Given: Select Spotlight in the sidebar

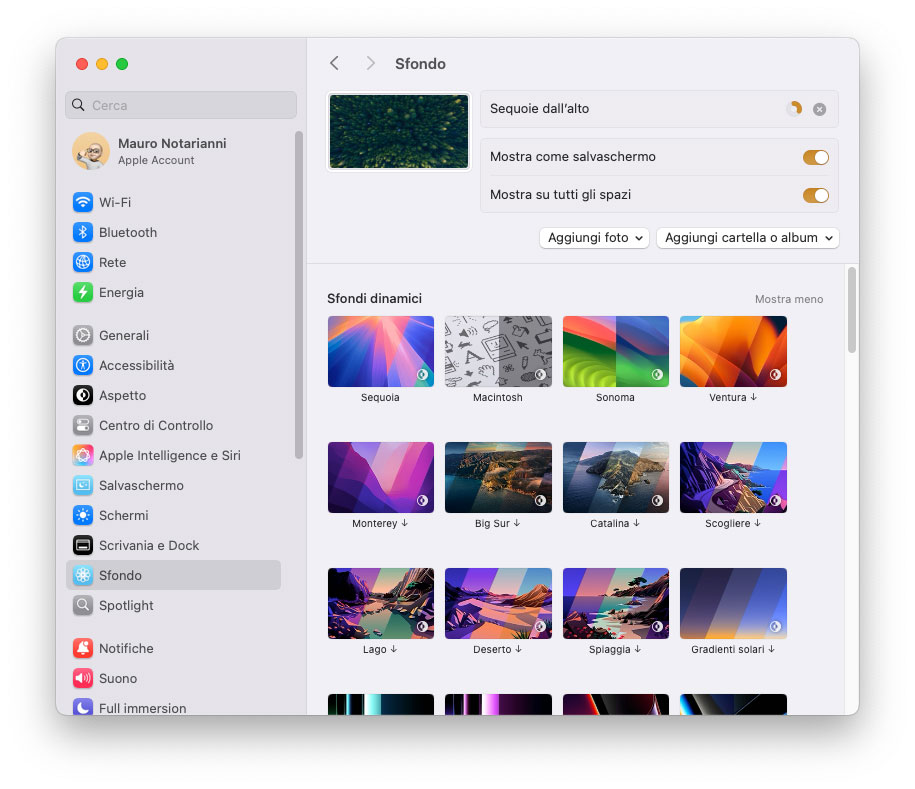Looking at the screenshot, I should [x=126, y=605].
